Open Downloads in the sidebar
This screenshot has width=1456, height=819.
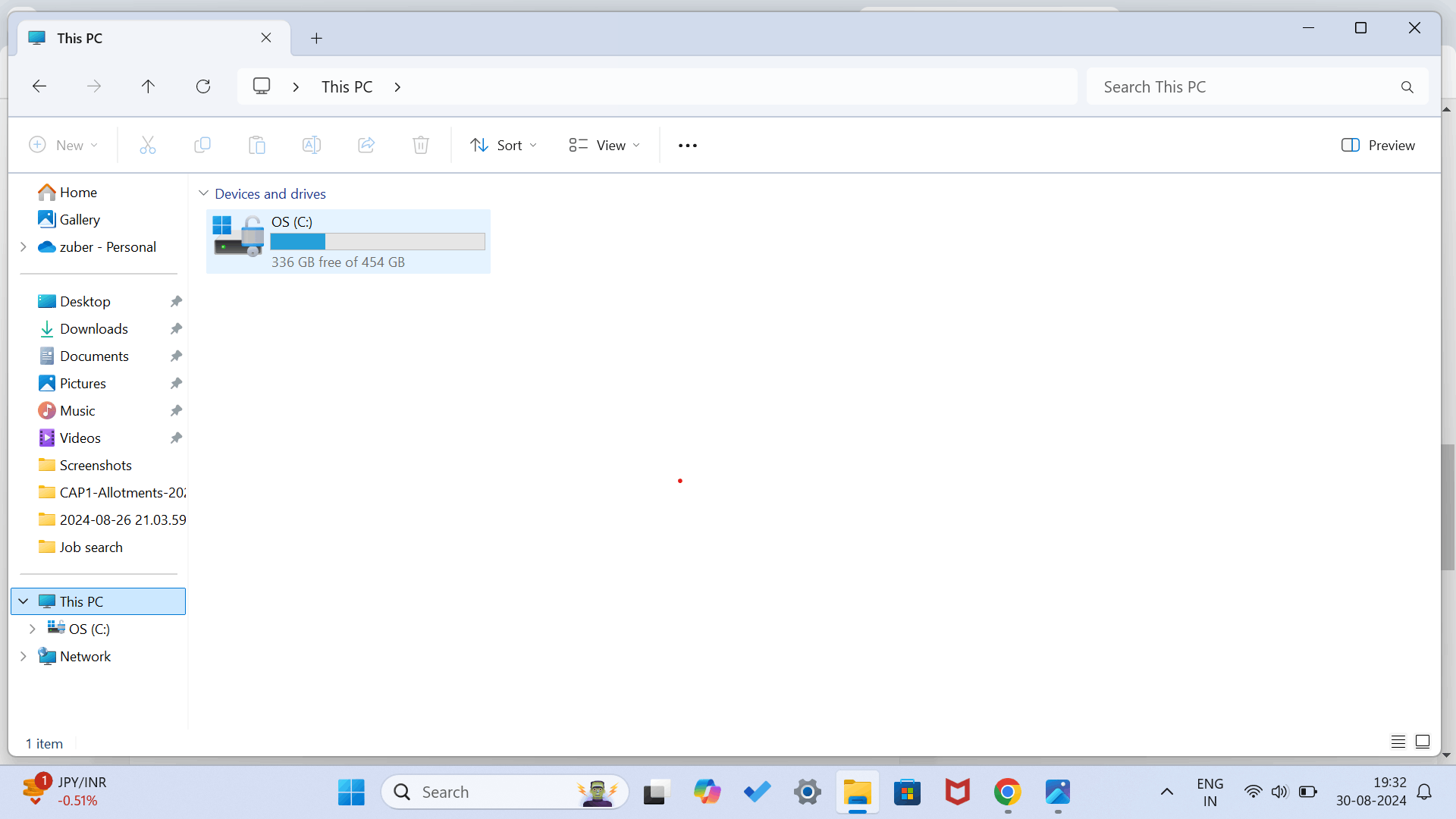(x=94, y=328)
